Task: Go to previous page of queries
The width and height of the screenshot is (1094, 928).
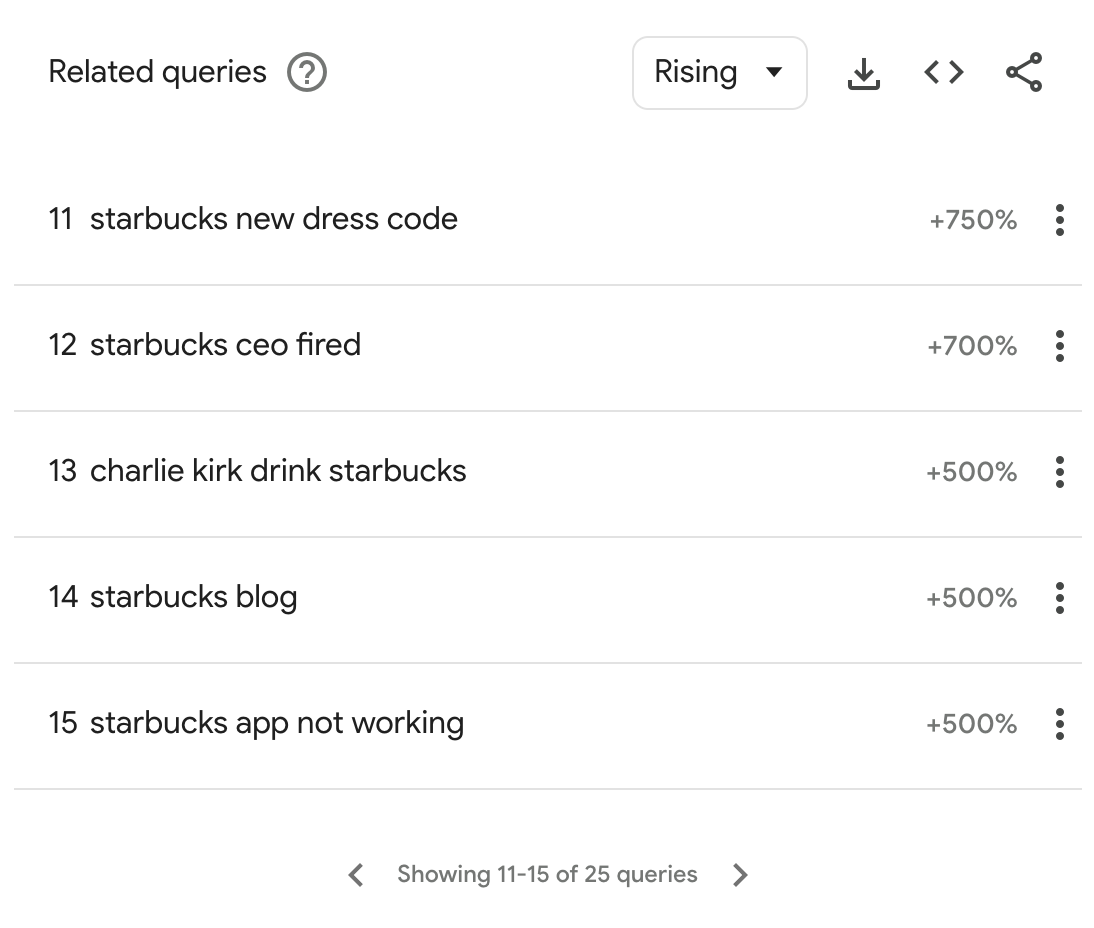Action: (x=356, y=875)
